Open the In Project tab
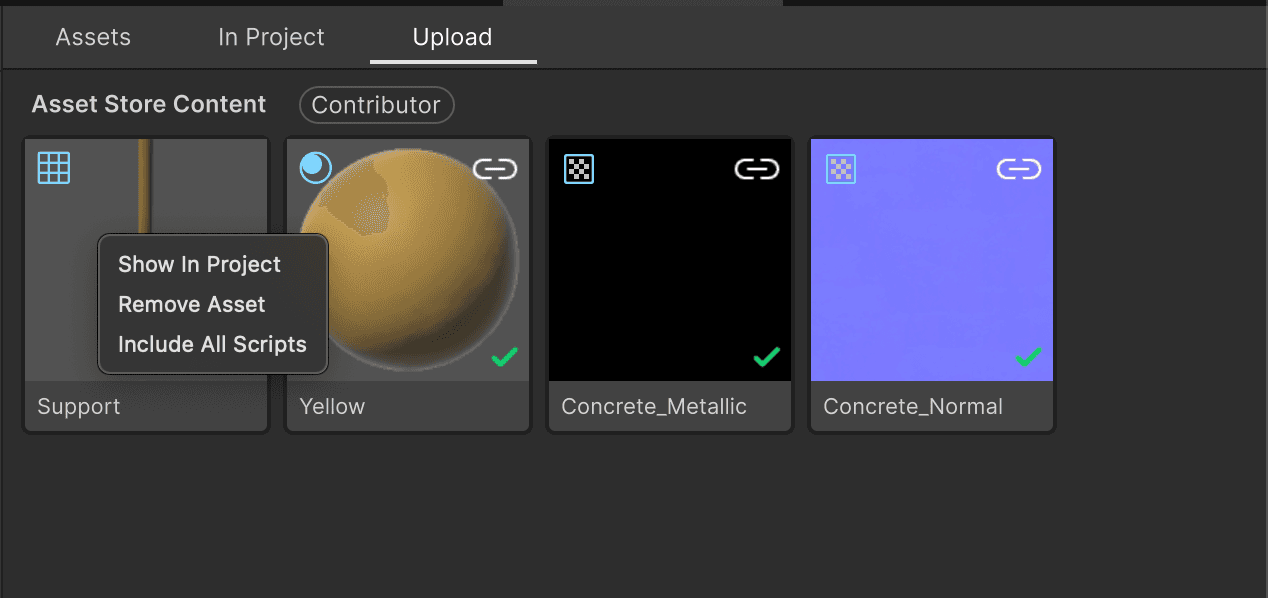Viewport: 1268px width, 598px height. (270, 37)
